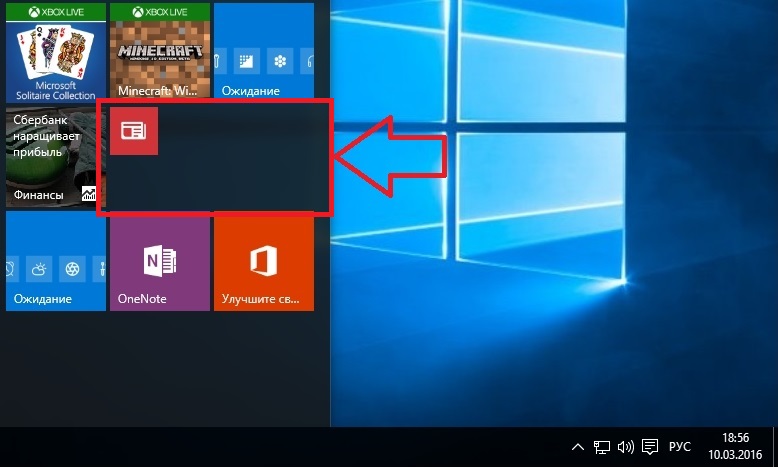Open the clock showing 18:56
The image size is (778, 467).
(735, 446)
